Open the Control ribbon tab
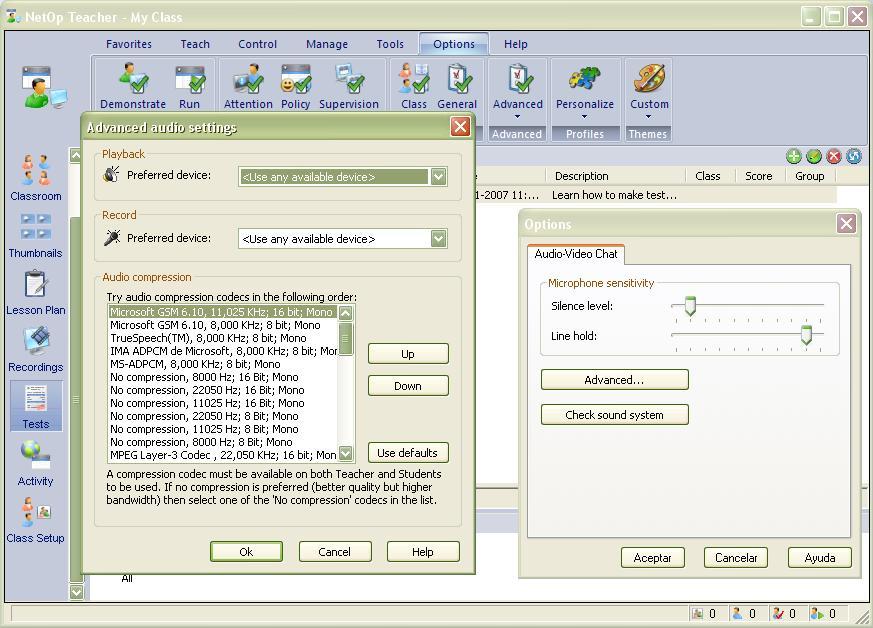 pos(257,44)
